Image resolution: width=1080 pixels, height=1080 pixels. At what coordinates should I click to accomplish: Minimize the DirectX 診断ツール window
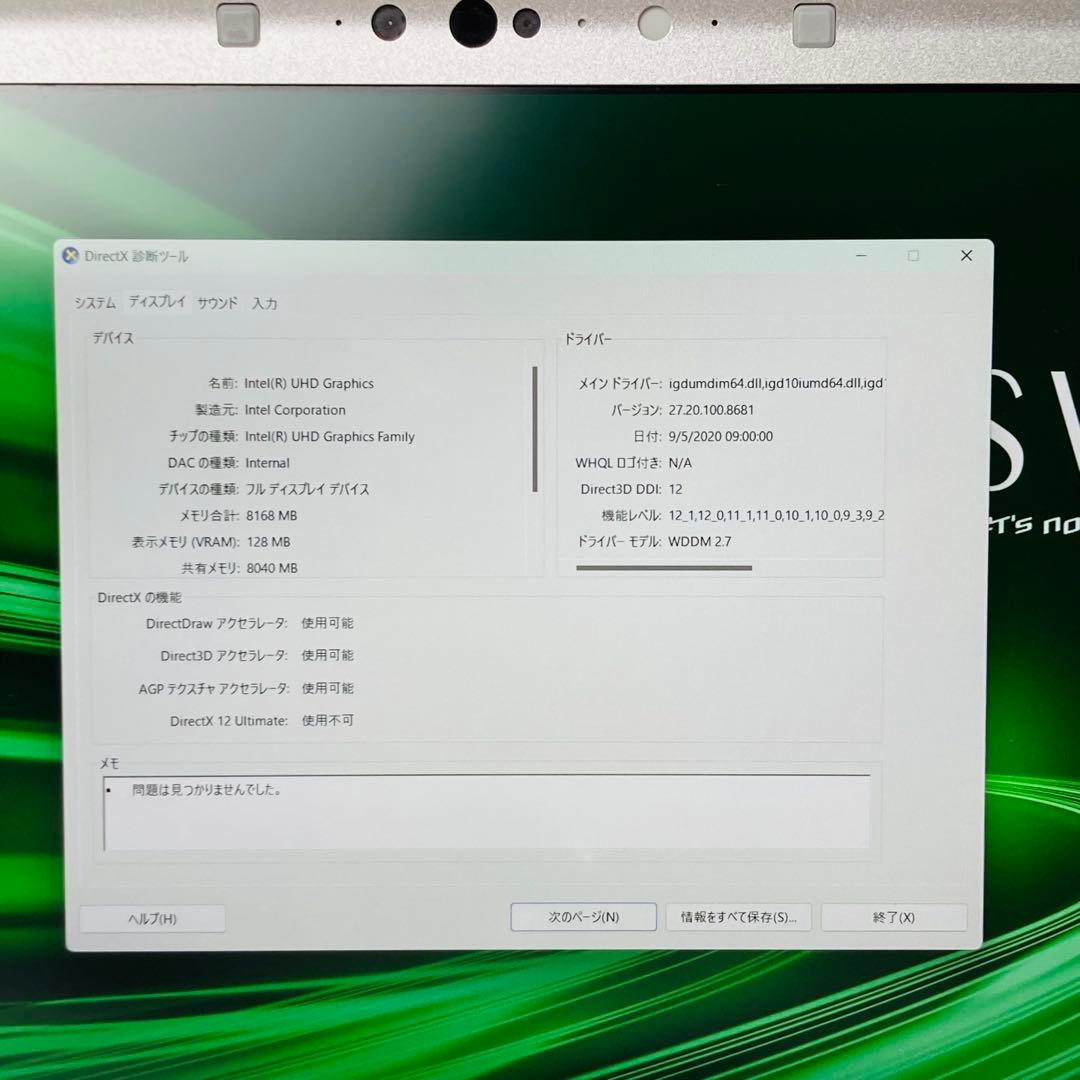pyautogui.click(x=861, y=256)
